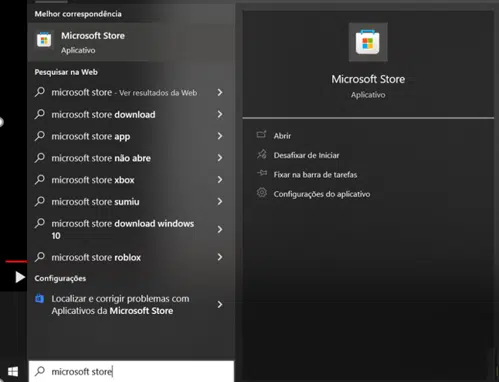
Task: Expand 'microsoft store download' chevron
Action: (220, 114)
